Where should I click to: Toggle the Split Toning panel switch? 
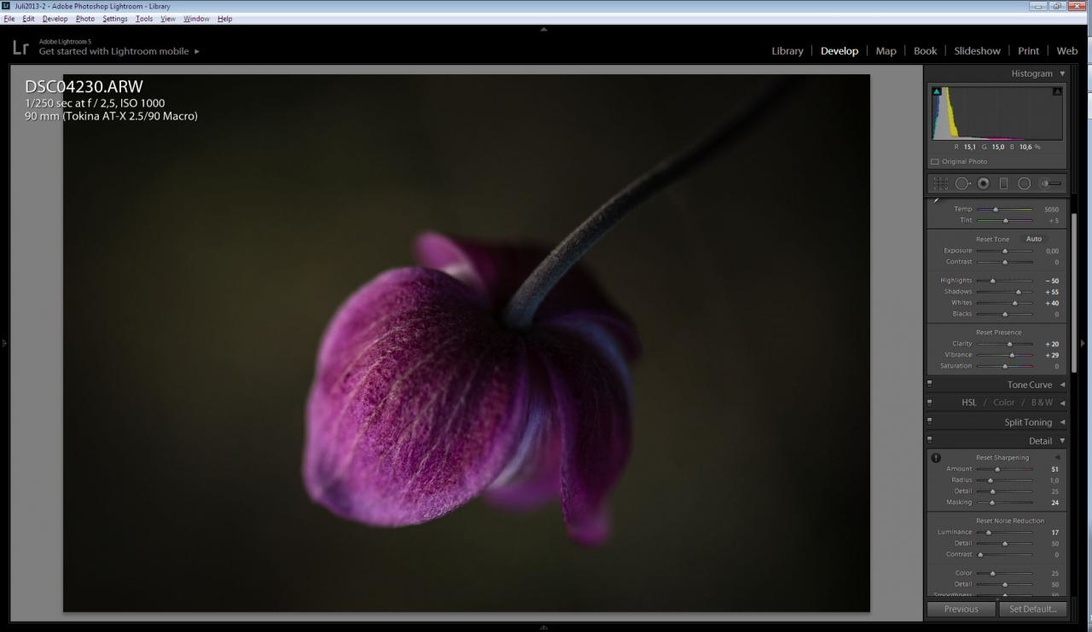click(930, 422)
